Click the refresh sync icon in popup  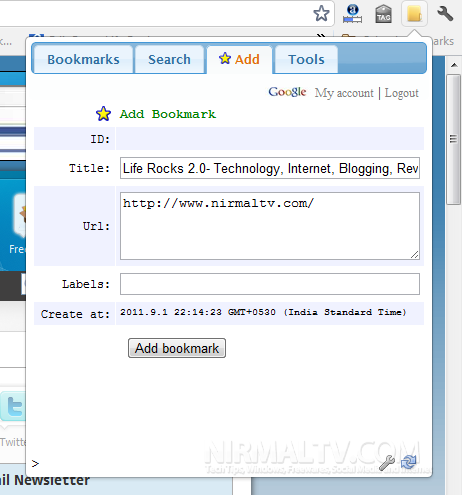click(409, 462)
